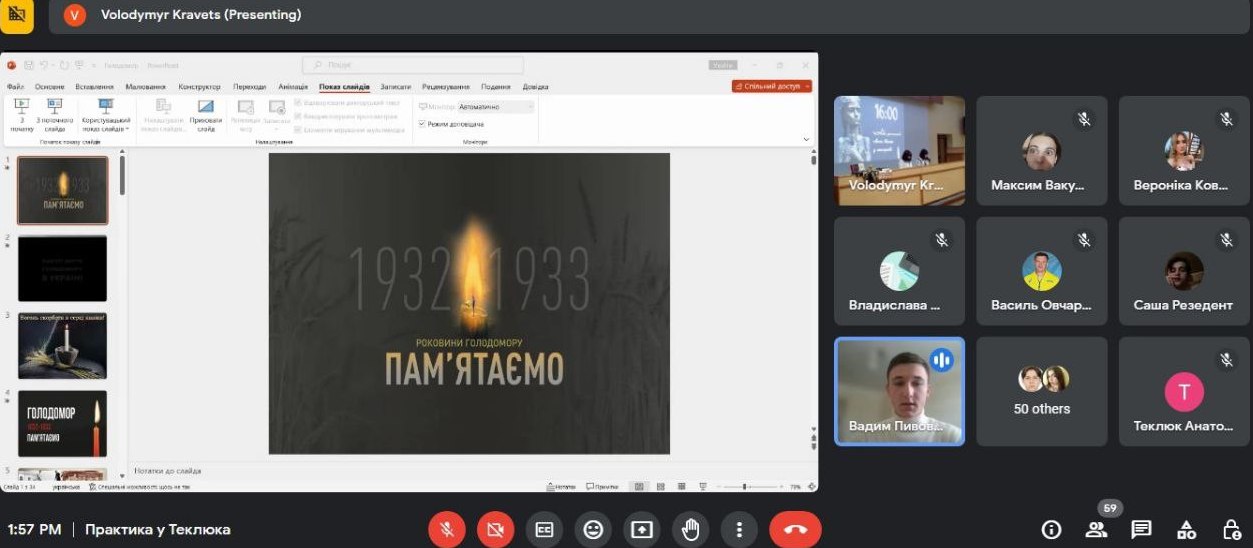
Task: Turn on the camera in the call bar
Action: pos(495,530)
